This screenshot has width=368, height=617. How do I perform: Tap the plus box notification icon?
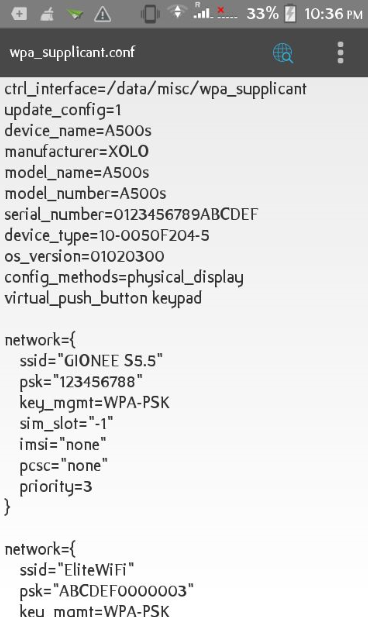(19, 14)
